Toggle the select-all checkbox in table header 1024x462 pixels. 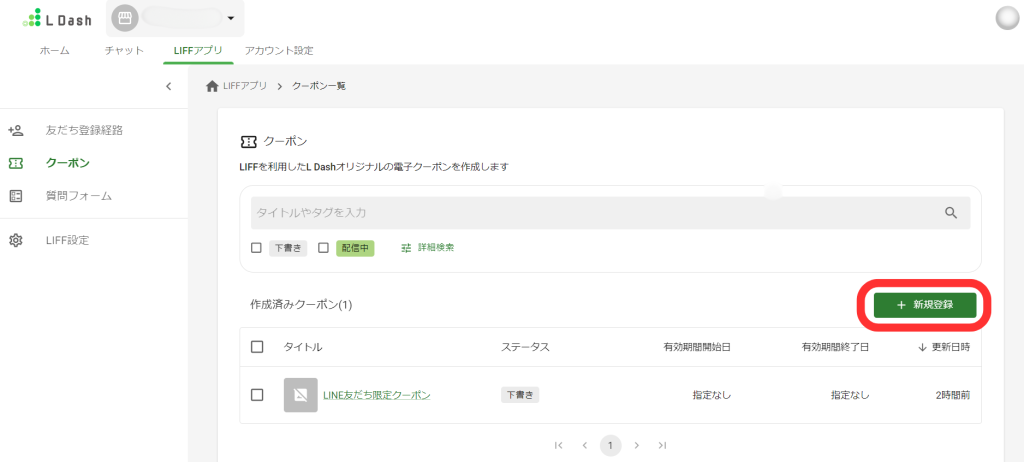(x=257, y=347)
